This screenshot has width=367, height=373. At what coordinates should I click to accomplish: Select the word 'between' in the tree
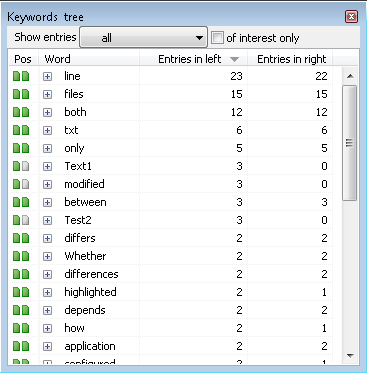point(85,202)
